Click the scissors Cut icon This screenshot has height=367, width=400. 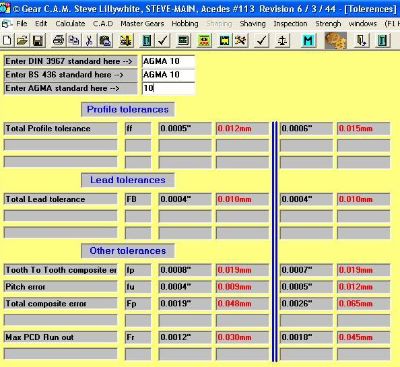pyautogui.click(x=89, y=41)
